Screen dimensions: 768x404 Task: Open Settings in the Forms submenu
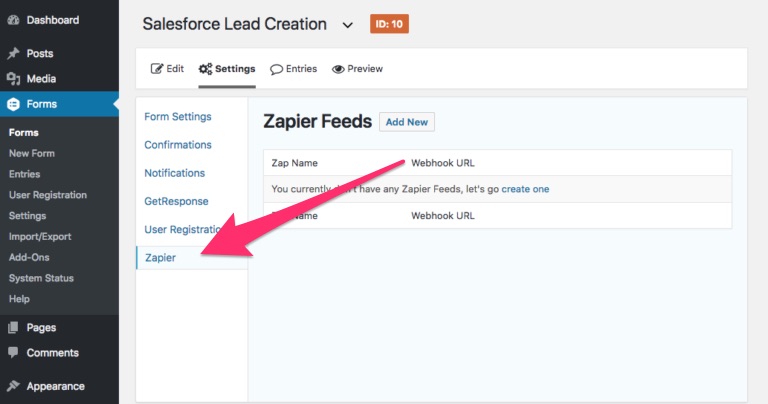(x=27, y=215)
